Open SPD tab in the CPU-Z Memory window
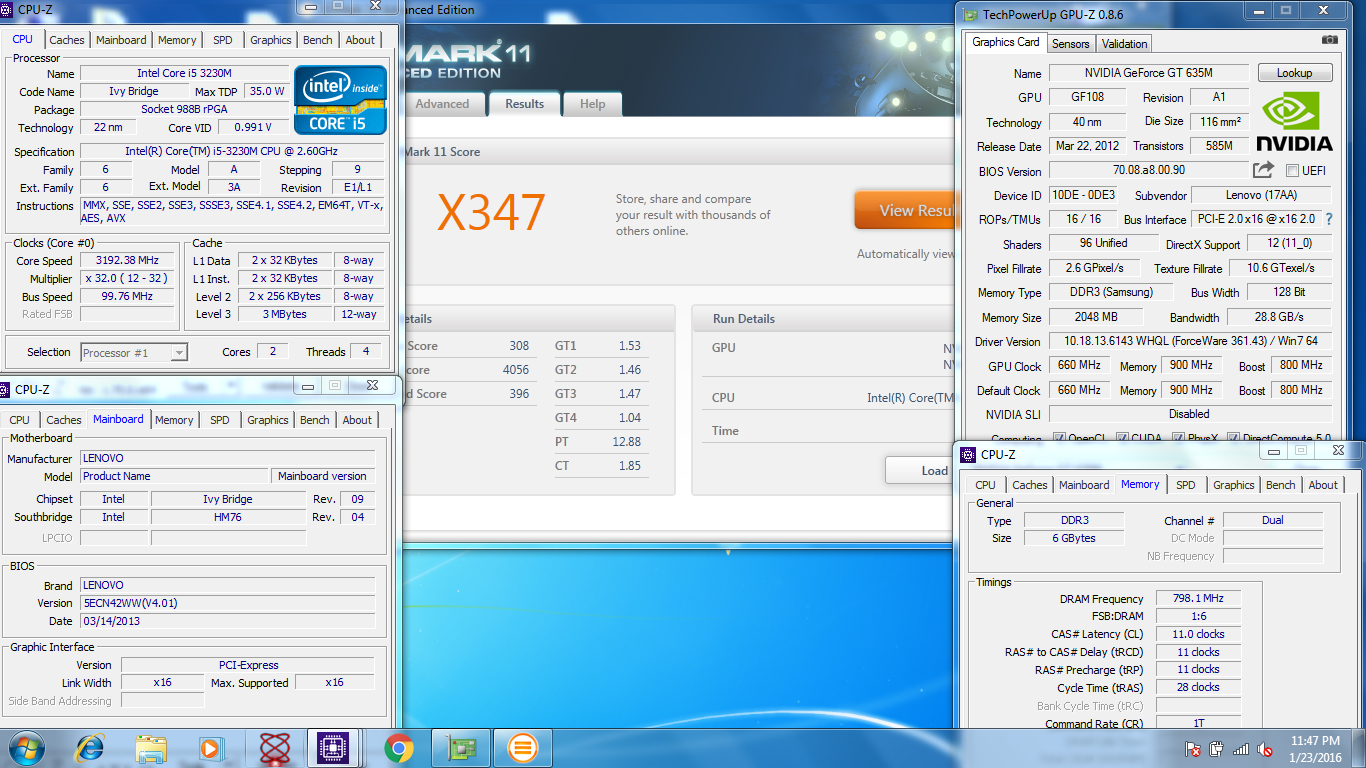This screenshot has width=1366, height=768. click(x=1186, y=485)
